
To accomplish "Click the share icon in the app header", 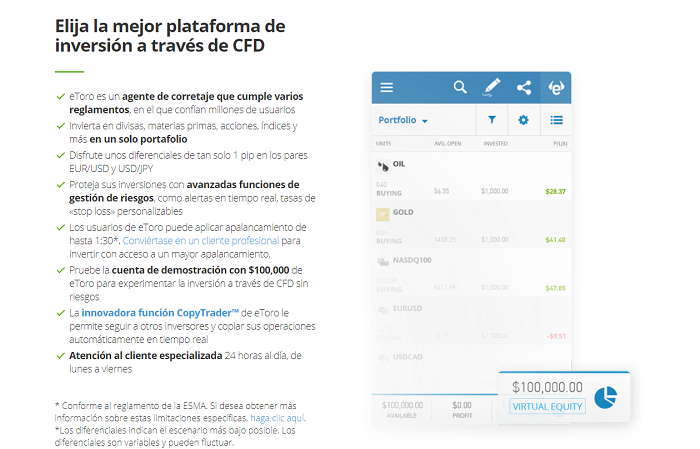I will click(x=524, y=87).
